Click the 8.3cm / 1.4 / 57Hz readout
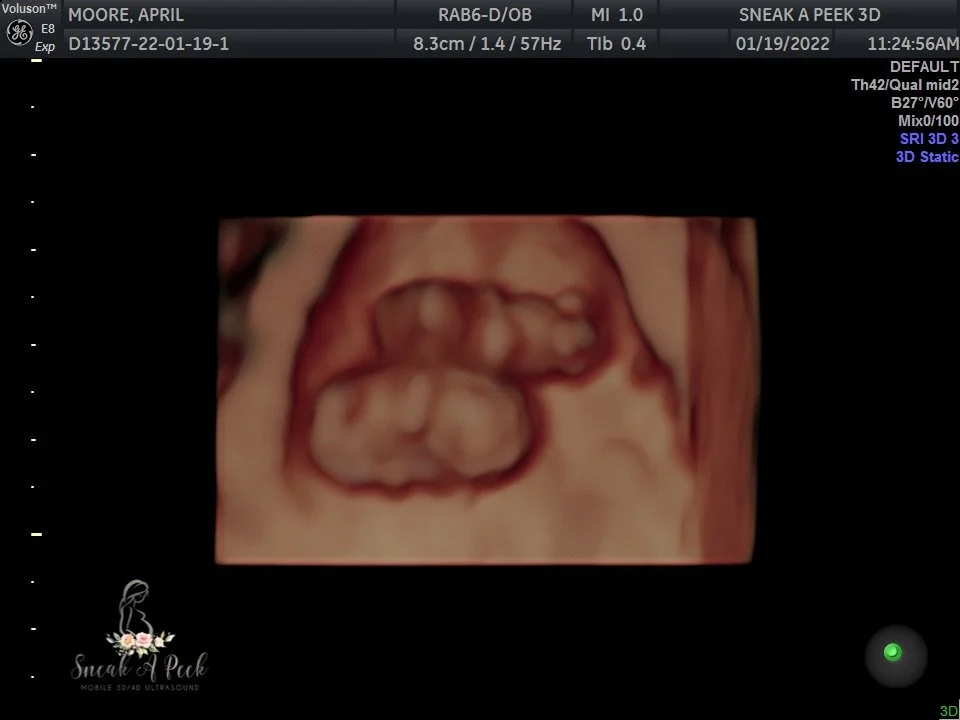The width and height of the screenshot is (960, 720). 487,44
